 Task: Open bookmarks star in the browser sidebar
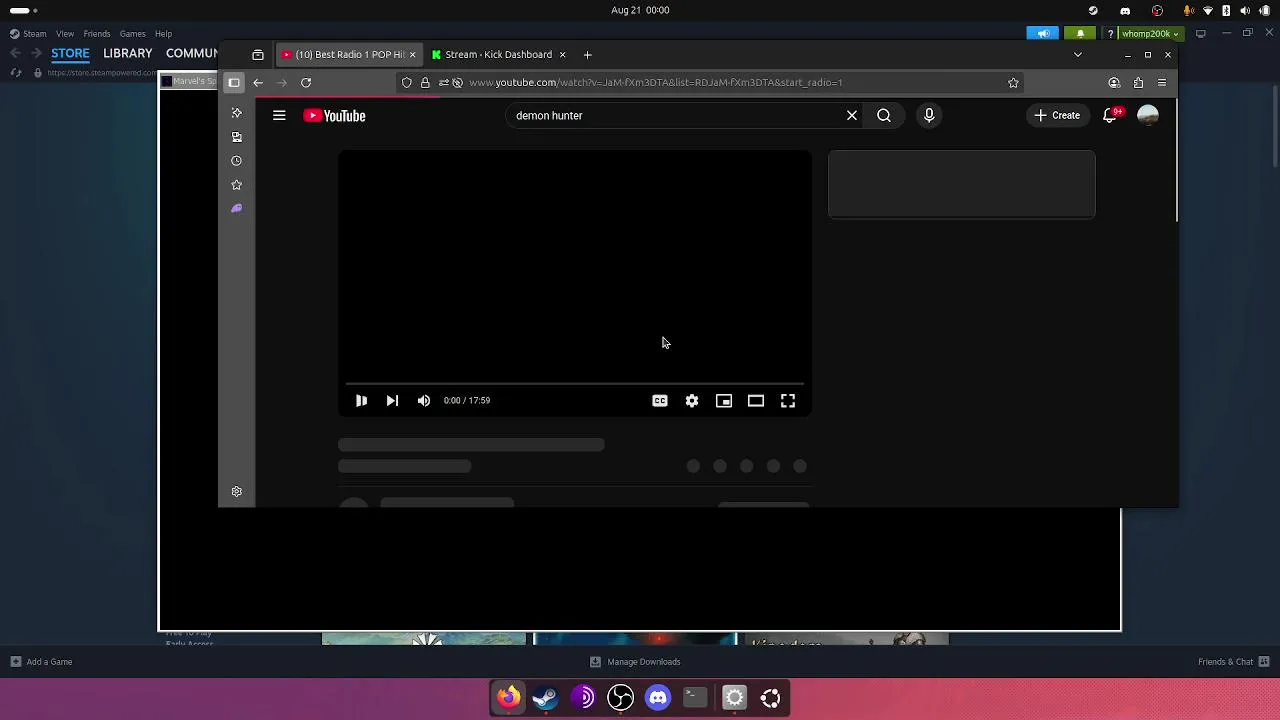[x=237, y=185]
